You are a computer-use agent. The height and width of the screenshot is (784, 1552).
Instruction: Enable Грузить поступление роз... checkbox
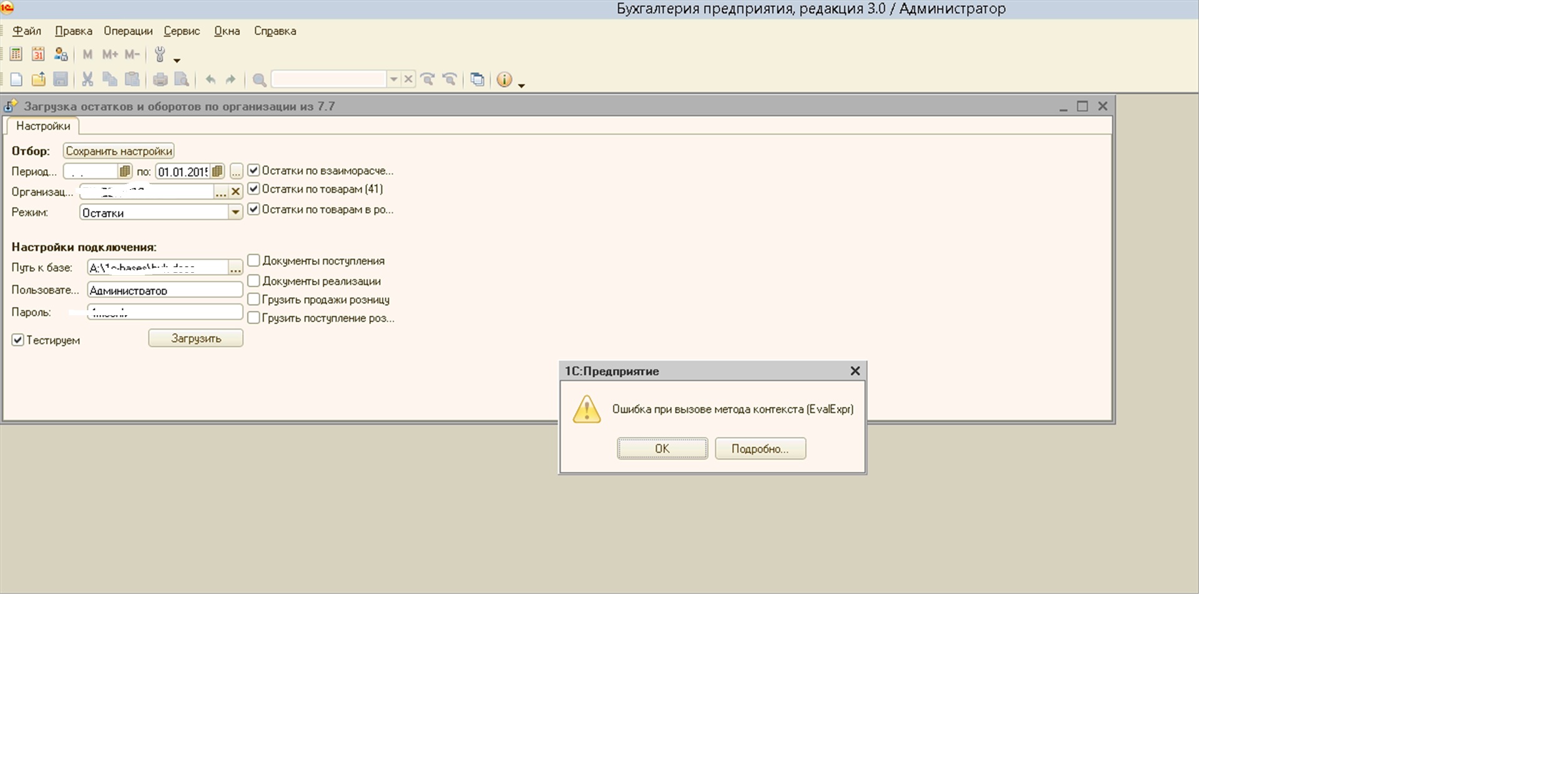point(253,318)
